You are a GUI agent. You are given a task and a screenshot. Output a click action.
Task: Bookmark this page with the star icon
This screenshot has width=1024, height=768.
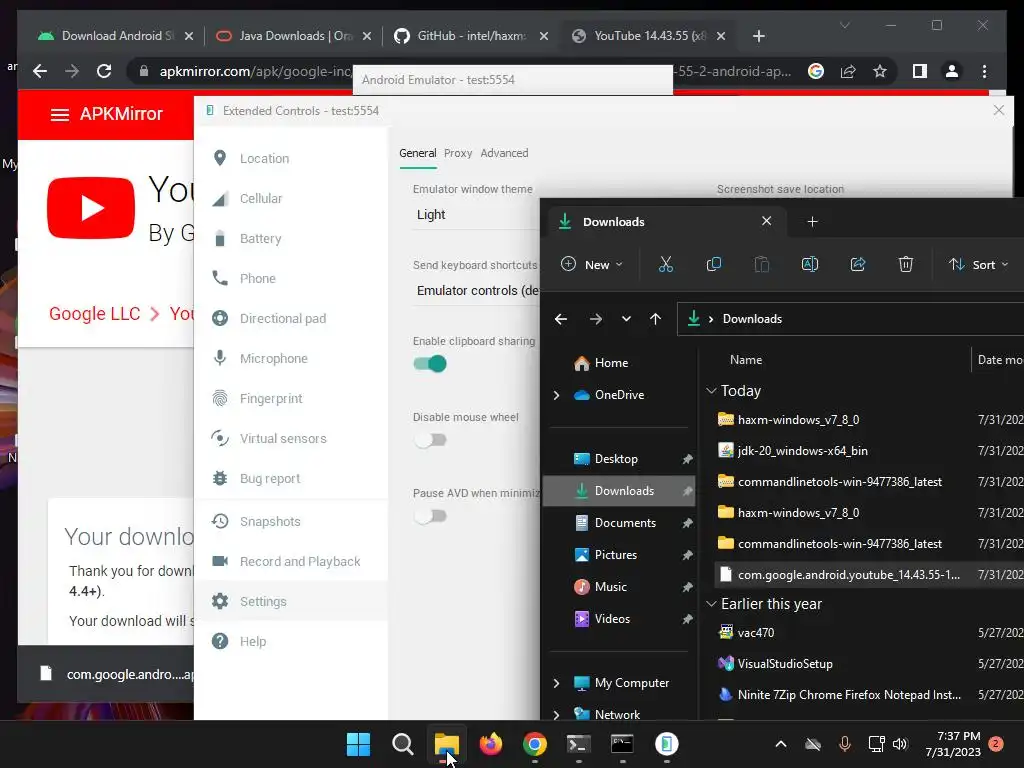(x=880, y=71)
